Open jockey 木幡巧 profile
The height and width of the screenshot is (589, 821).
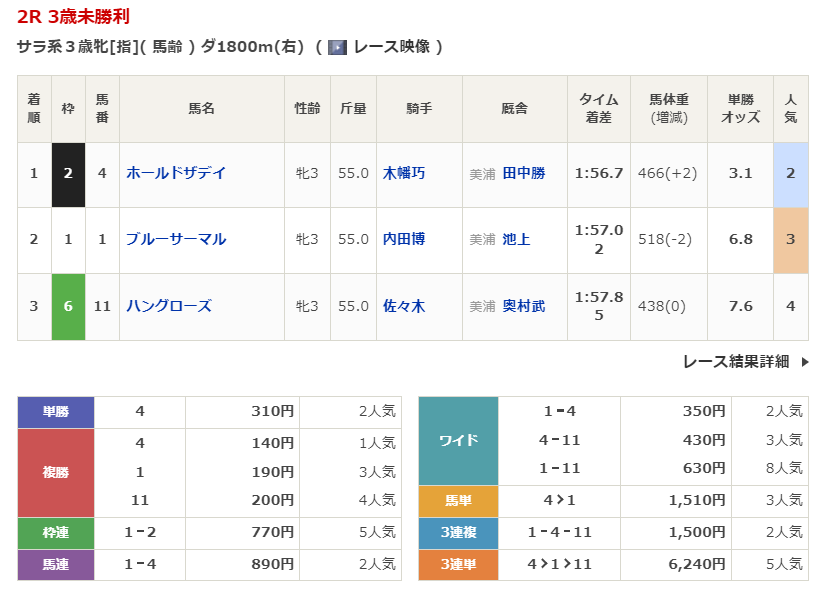click(x=404, y=173)
